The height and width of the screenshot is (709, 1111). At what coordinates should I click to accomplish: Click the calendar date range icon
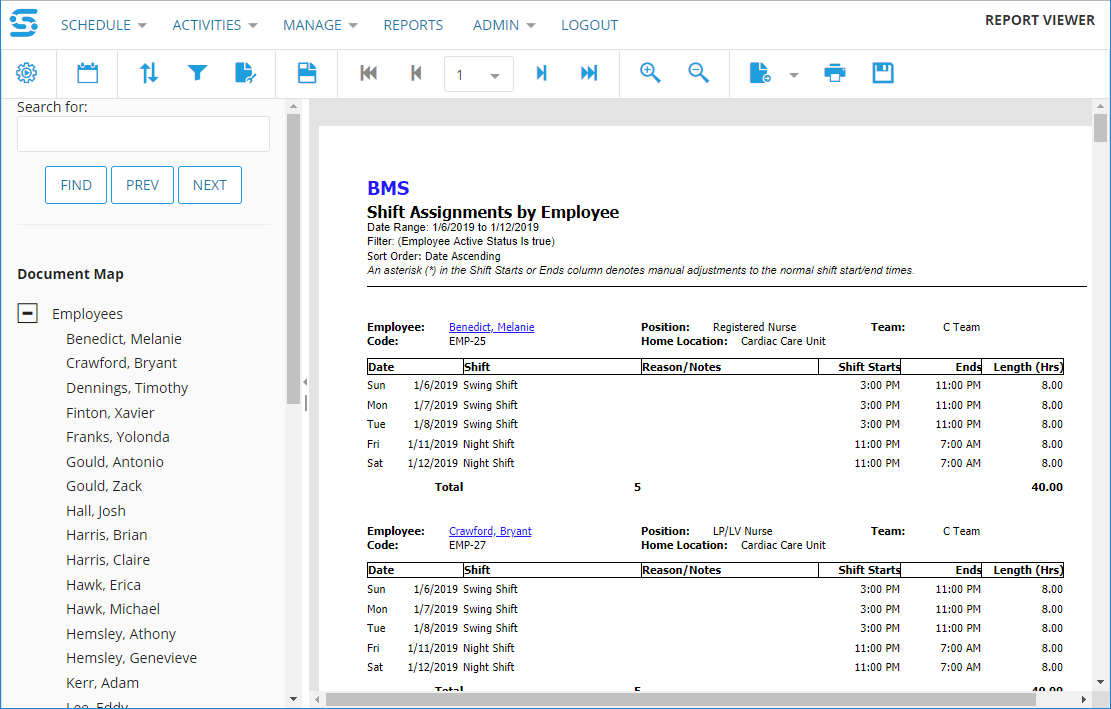[88, 73]
